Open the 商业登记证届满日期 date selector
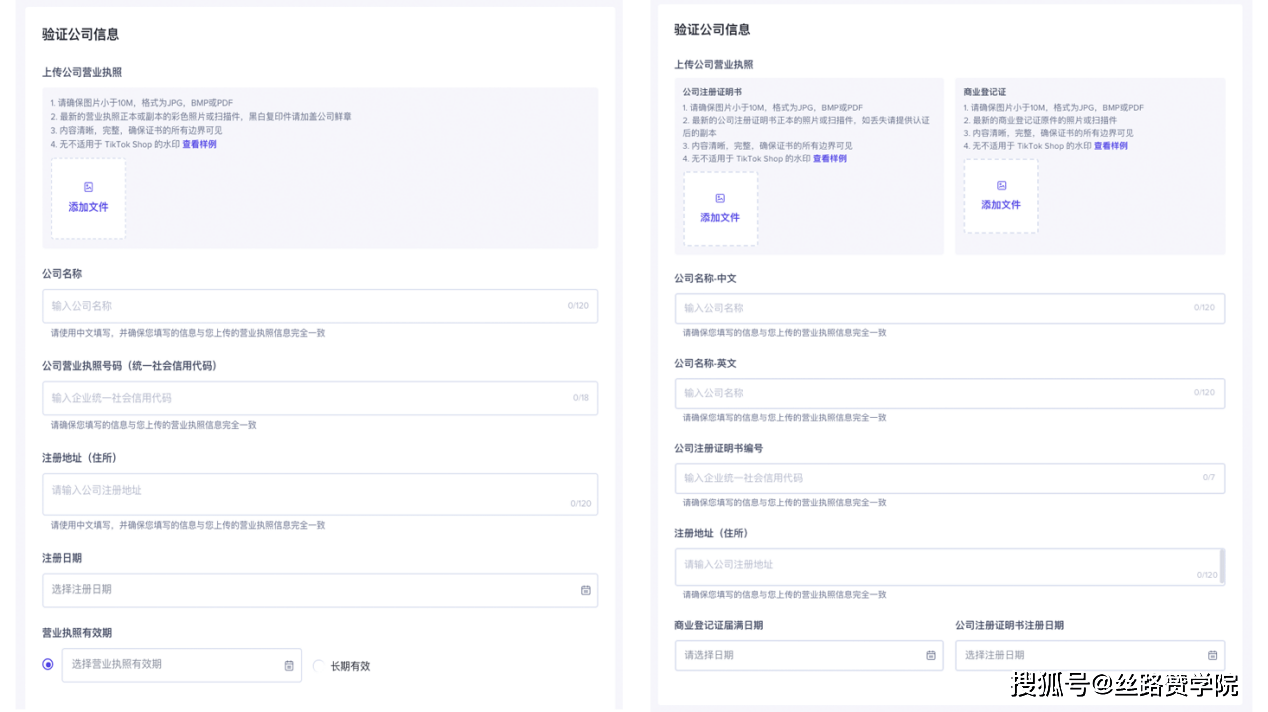1268x712 pixels. [800, 655]
